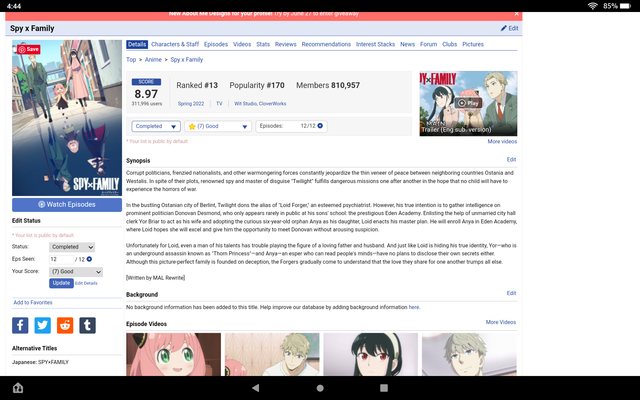Open Characters & Staff tab
The width and height of the screenshot is (640, 400).
coord(175,44)
